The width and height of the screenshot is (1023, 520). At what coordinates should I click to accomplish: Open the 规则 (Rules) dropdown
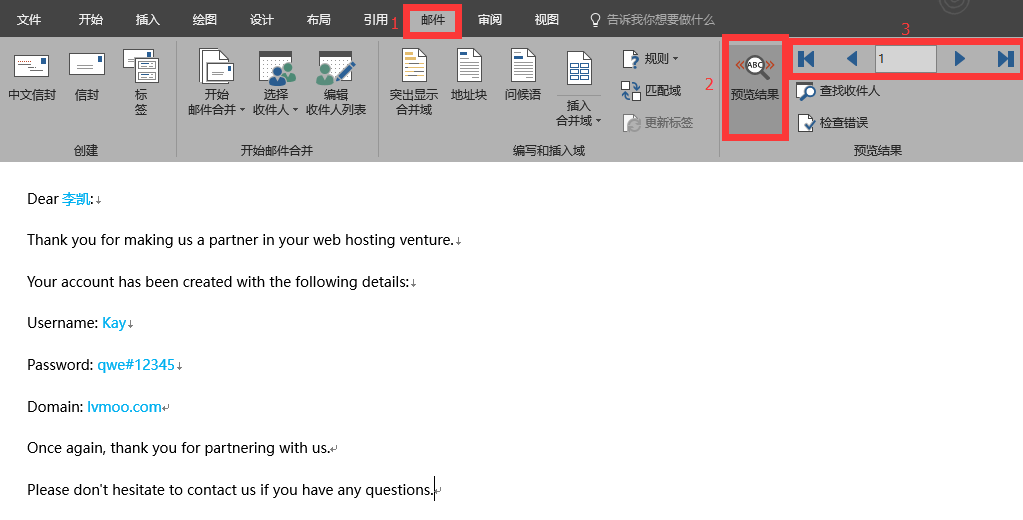click(x=651, y=59)
